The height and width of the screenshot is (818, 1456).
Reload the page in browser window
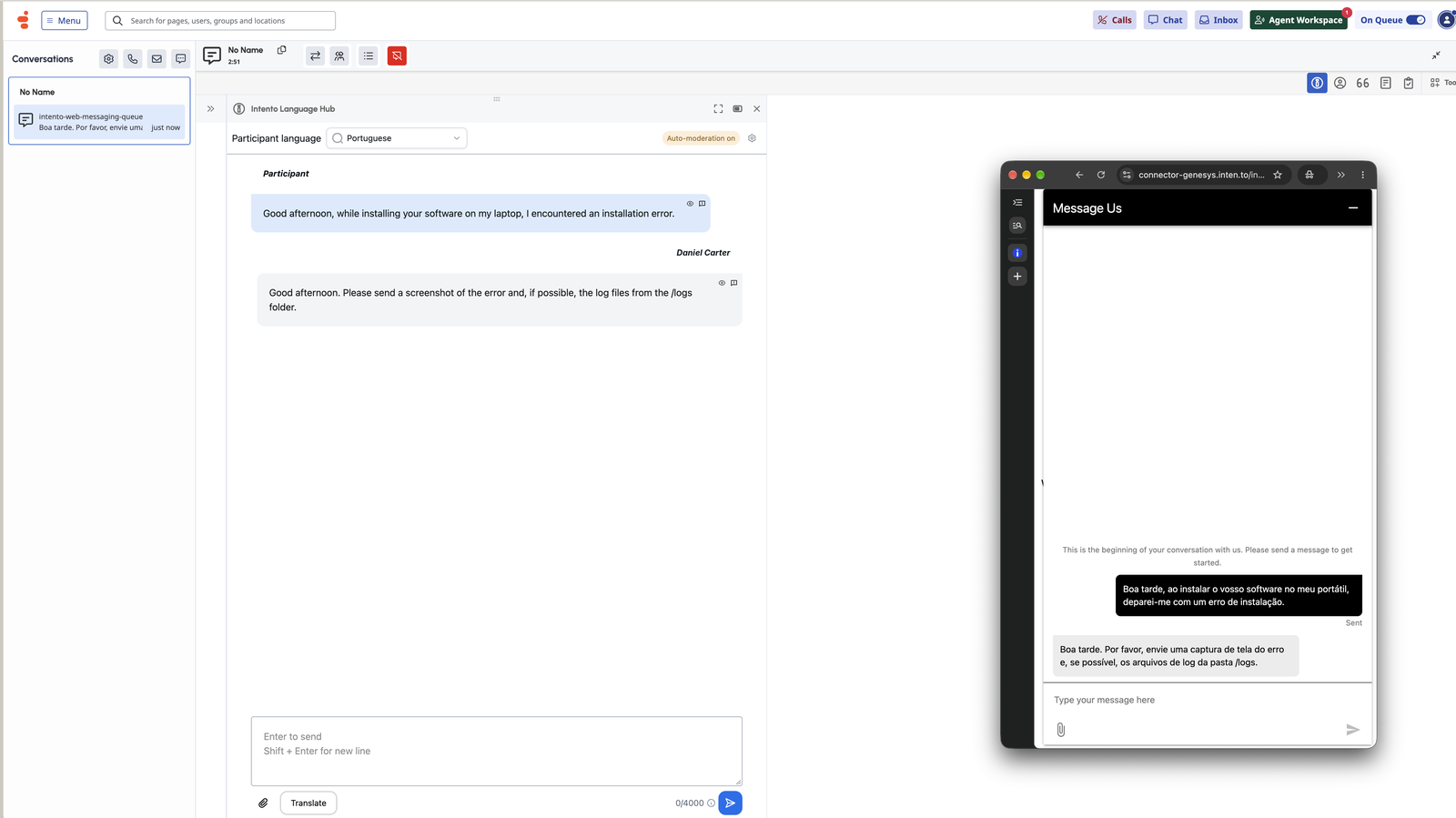click(1101, 175)
